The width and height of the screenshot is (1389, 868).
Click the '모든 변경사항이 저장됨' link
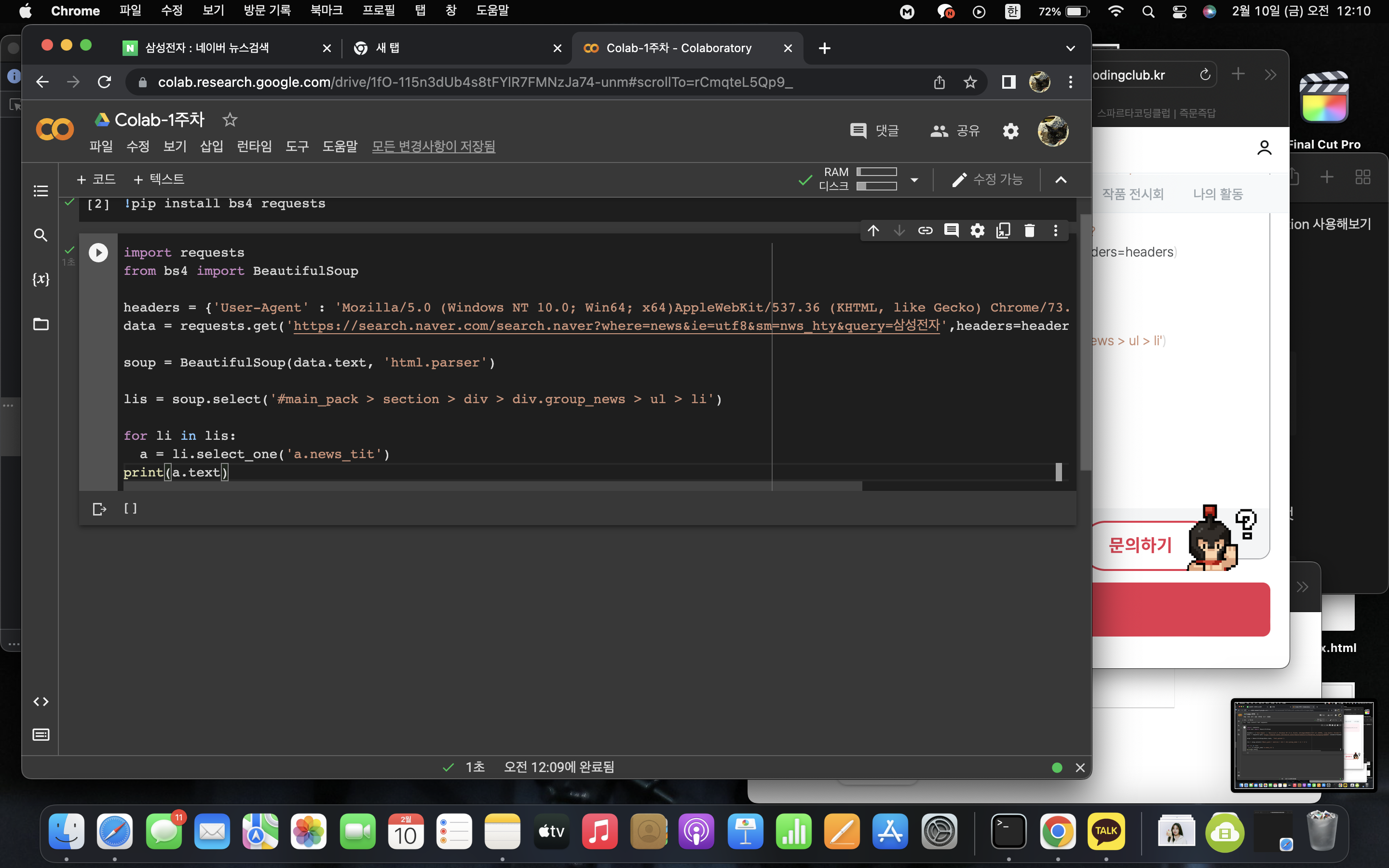pos(434,147)
